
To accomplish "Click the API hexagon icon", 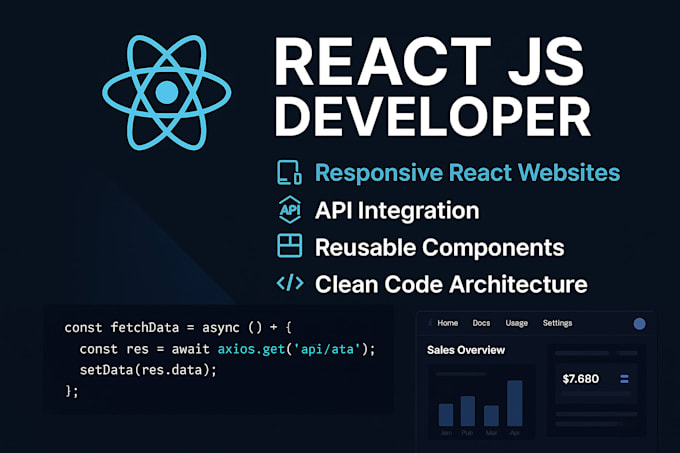I will 290,210.
